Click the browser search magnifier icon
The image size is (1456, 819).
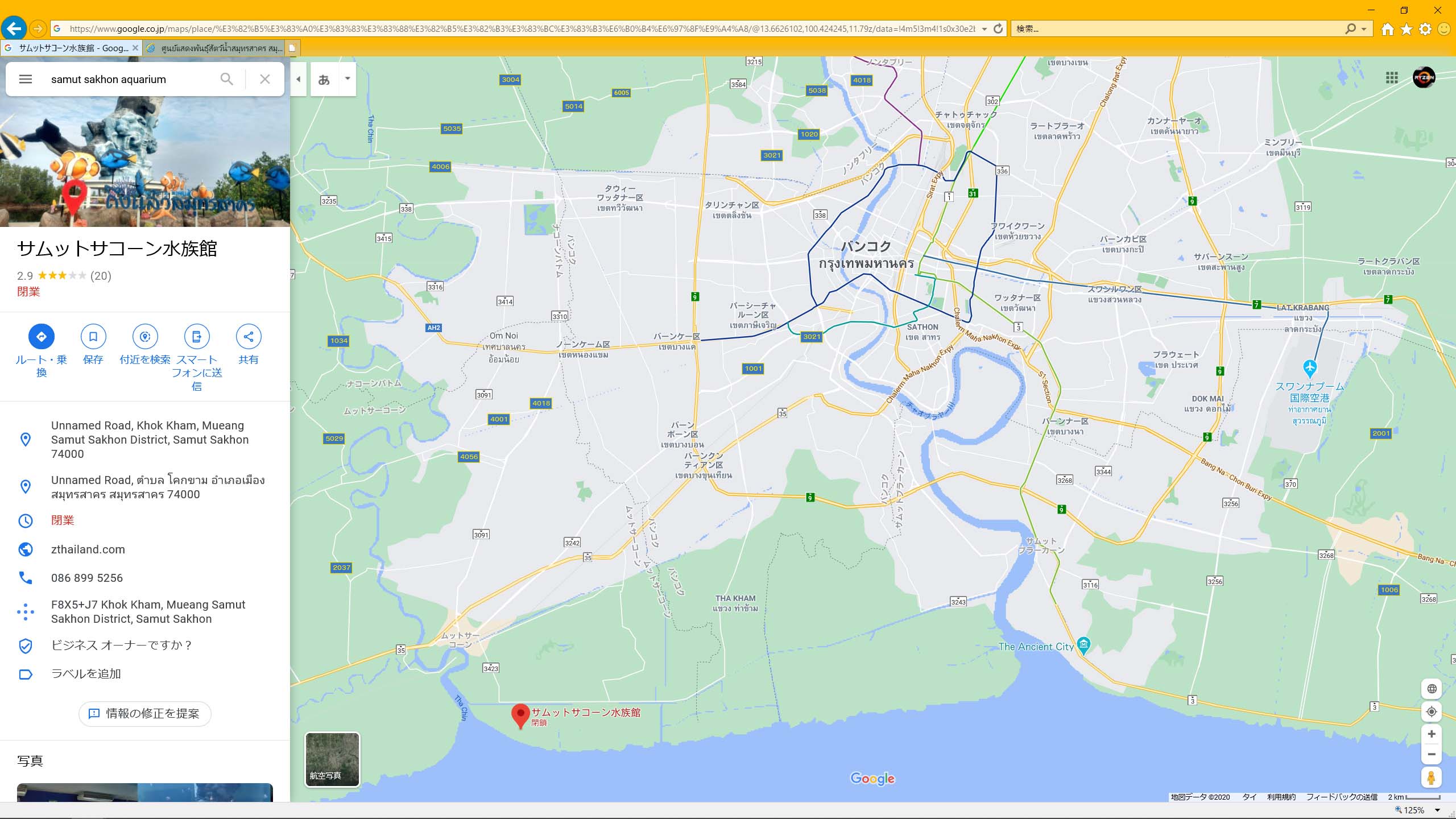(1351, 28)
